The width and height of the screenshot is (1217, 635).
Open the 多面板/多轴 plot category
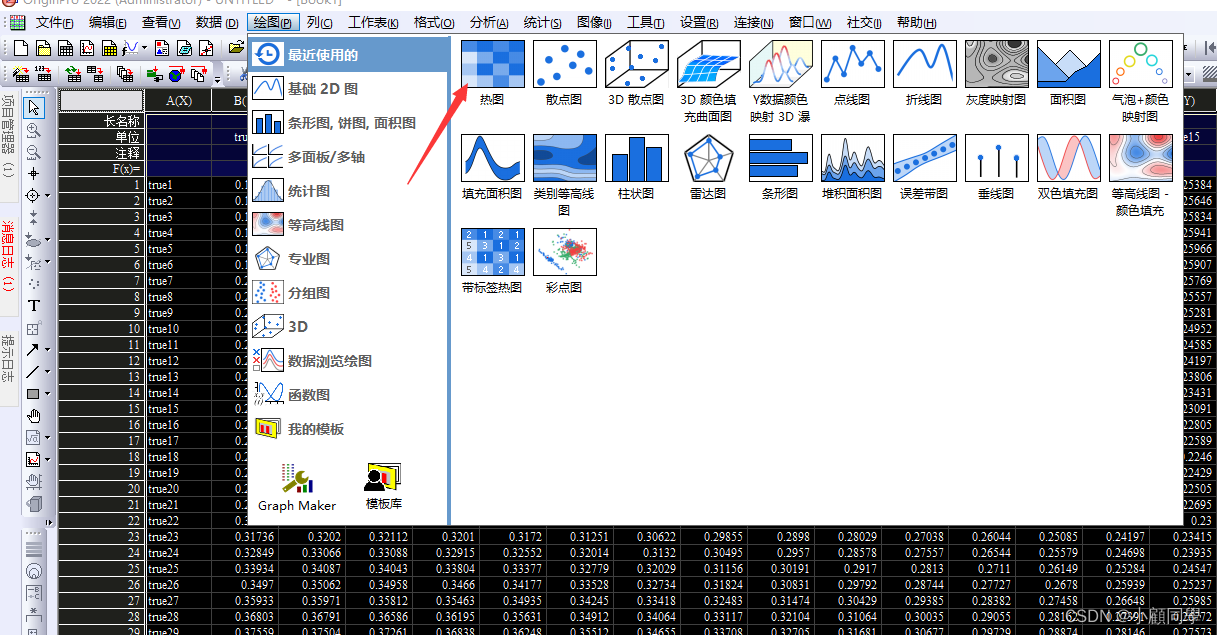[x=348, y=157]
